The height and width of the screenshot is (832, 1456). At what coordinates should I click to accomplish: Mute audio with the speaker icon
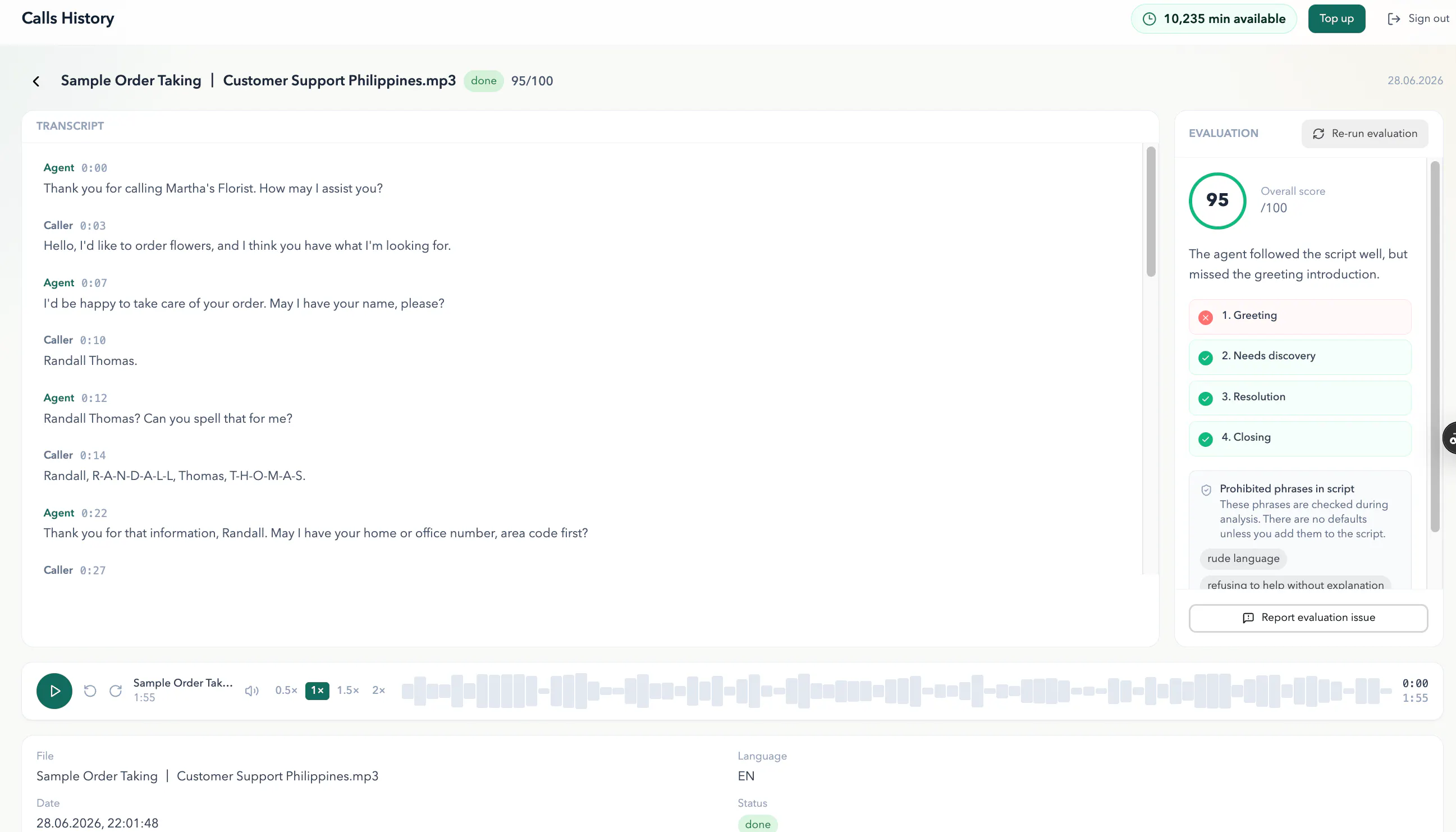click(x=252, y=691)
